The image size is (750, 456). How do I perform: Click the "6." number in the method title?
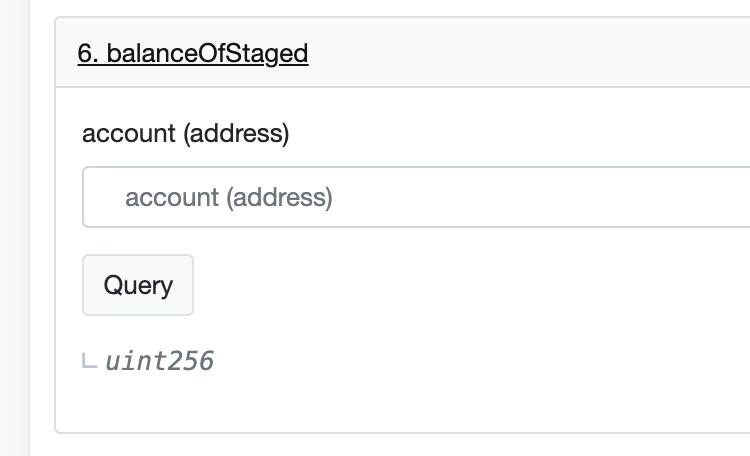[x=86, y=53]
